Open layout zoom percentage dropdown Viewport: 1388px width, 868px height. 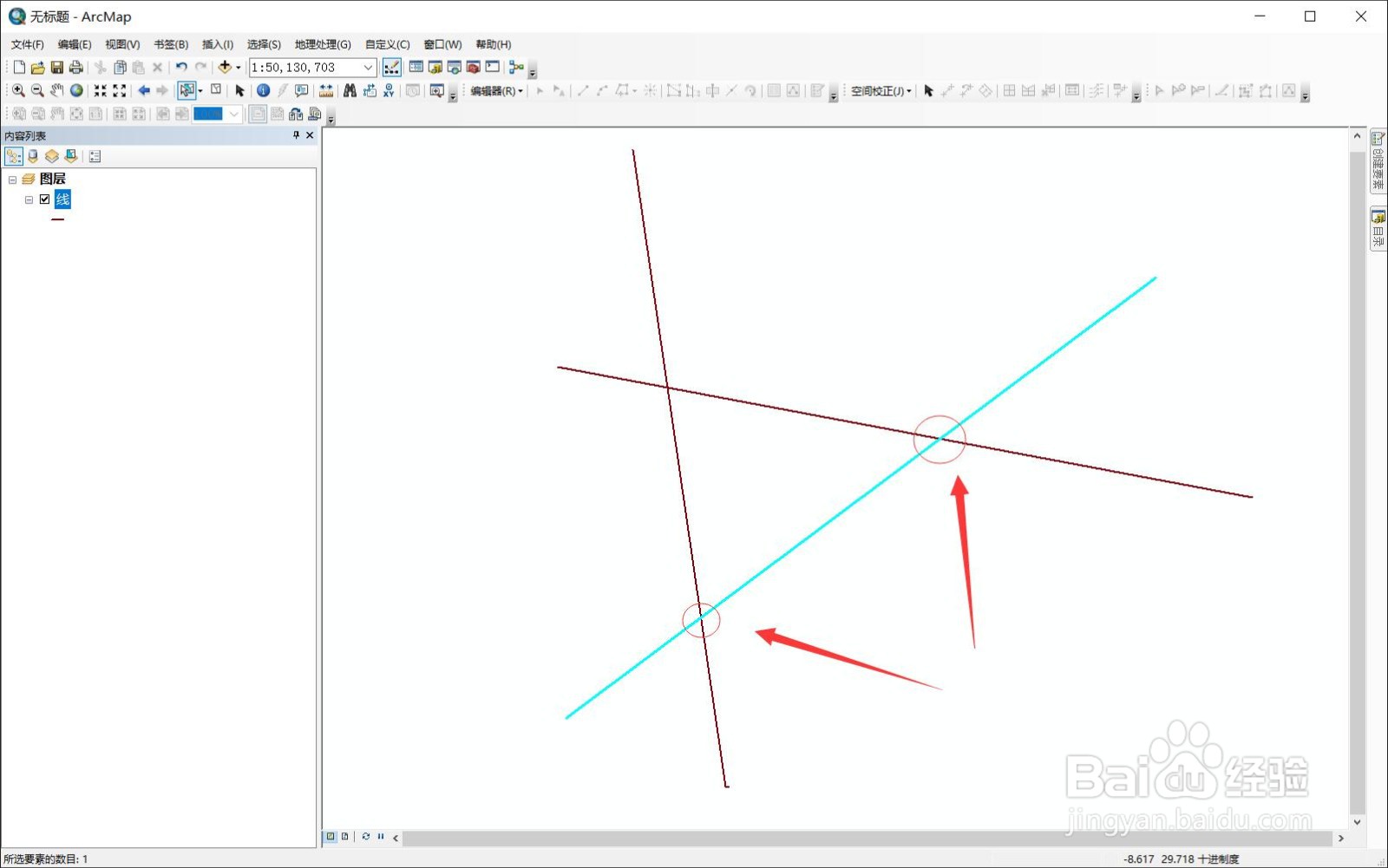[x=233, y=114]
